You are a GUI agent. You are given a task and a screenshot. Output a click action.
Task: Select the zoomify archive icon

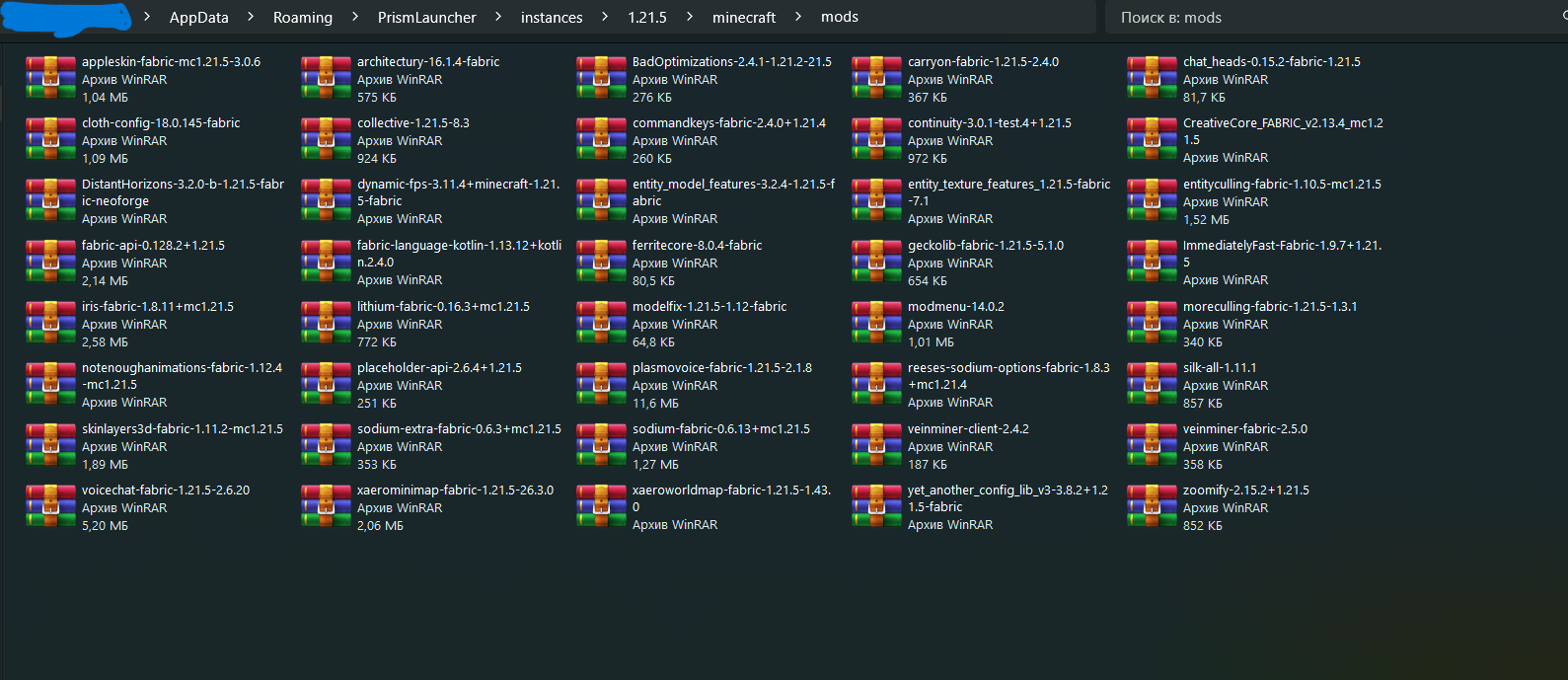(1152, 506)
